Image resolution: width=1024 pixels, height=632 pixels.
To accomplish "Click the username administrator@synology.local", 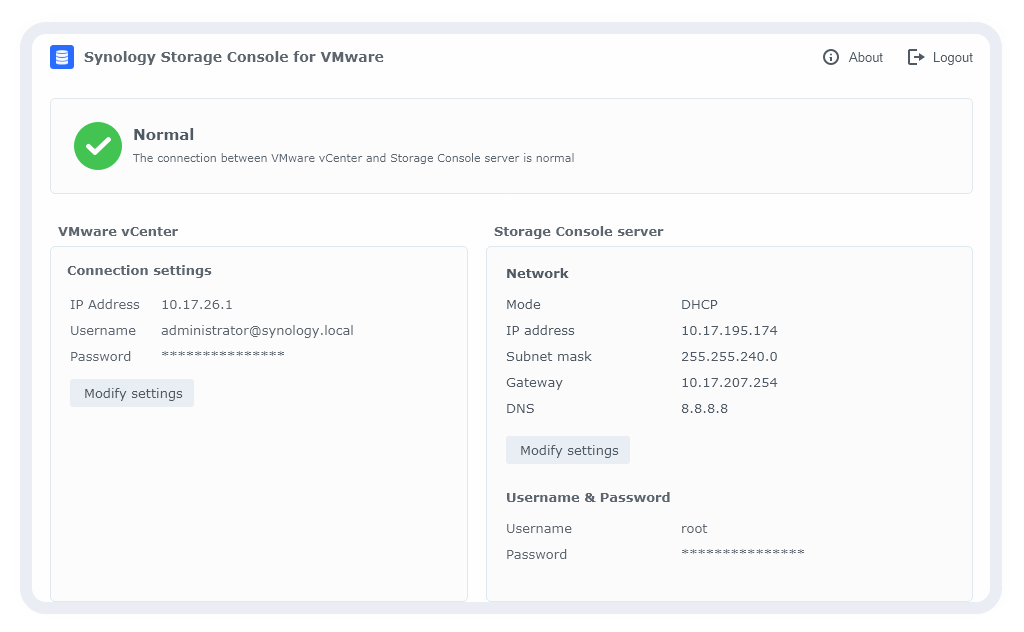I will point(257,330).
